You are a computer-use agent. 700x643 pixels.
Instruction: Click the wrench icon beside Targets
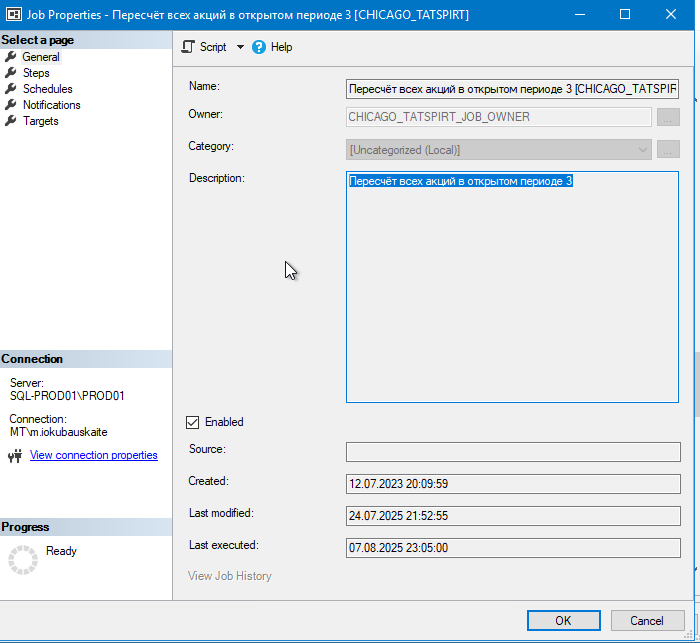(11, 121)
